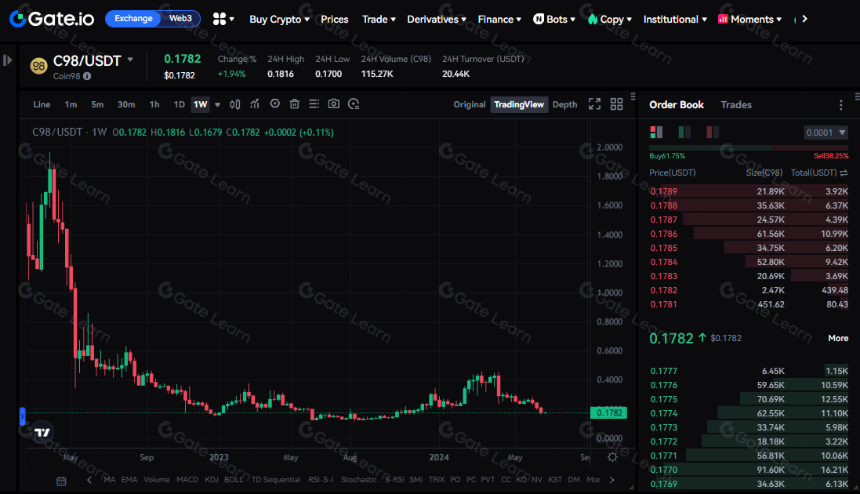Toggle the EMA indicator
The height and width of the screenshot is (494, 860).
(129, 480)
